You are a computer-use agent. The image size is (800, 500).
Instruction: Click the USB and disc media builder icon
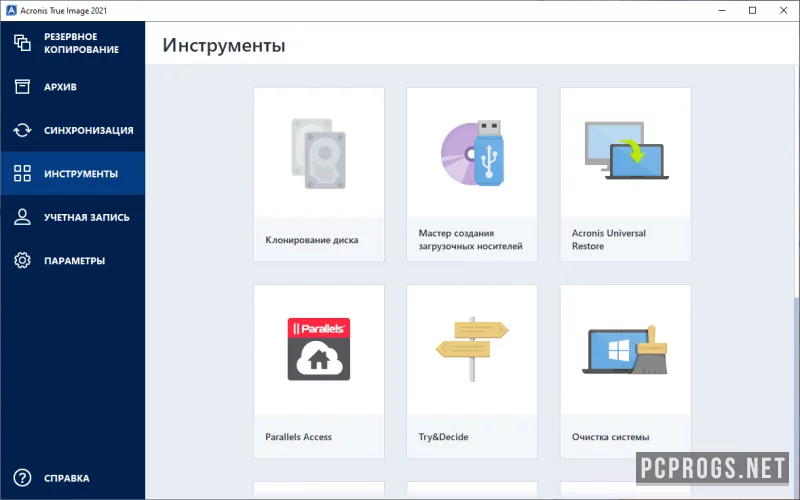coord(472,153)
